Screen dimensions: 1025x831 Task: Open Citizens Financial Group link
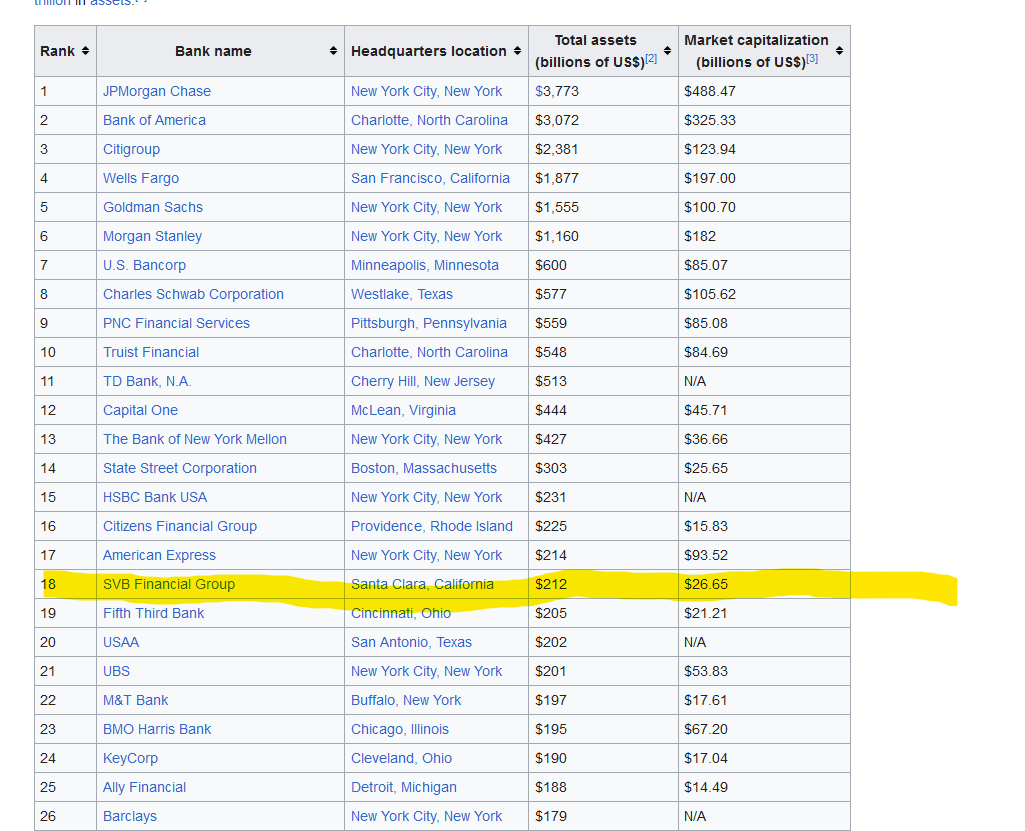(180, 526)
